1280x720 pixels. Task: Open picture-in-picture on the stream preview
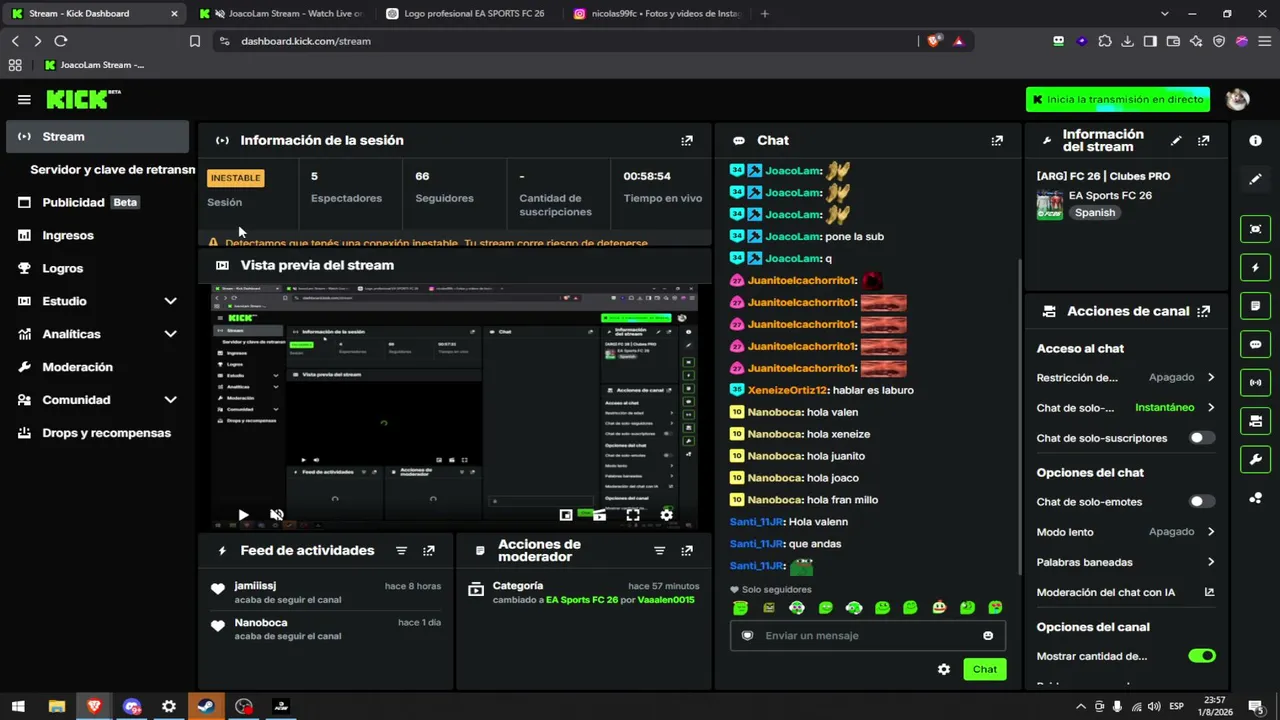[566, 515]
